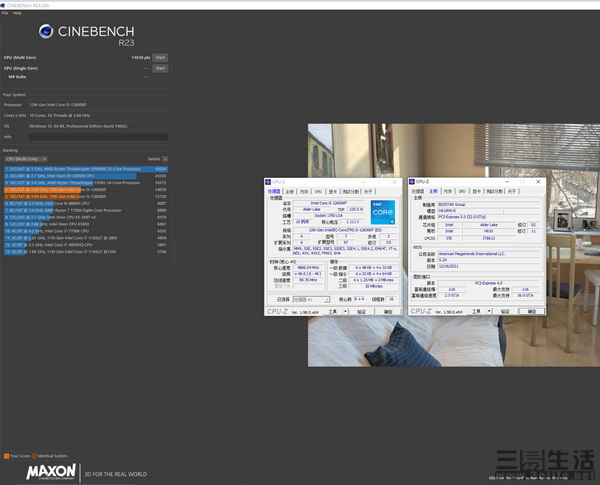Click the orange Your Score legend square
This screenshot has width=600, height=485.
4,456
